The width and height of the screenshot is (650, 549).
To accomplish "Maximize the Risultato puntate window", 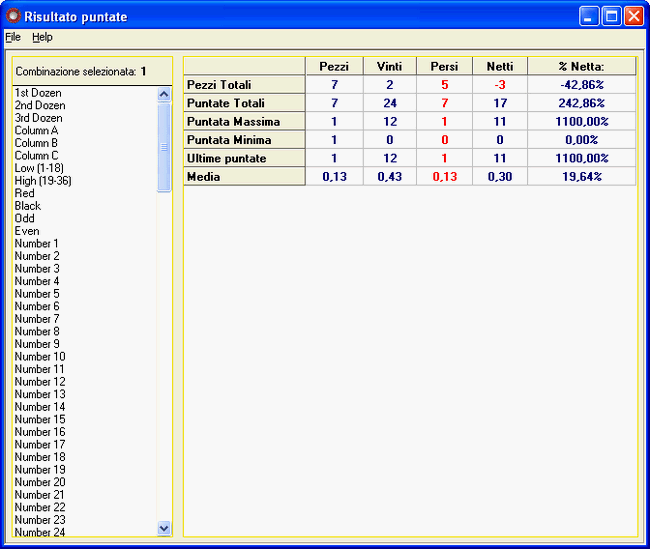I will [611, 16].
